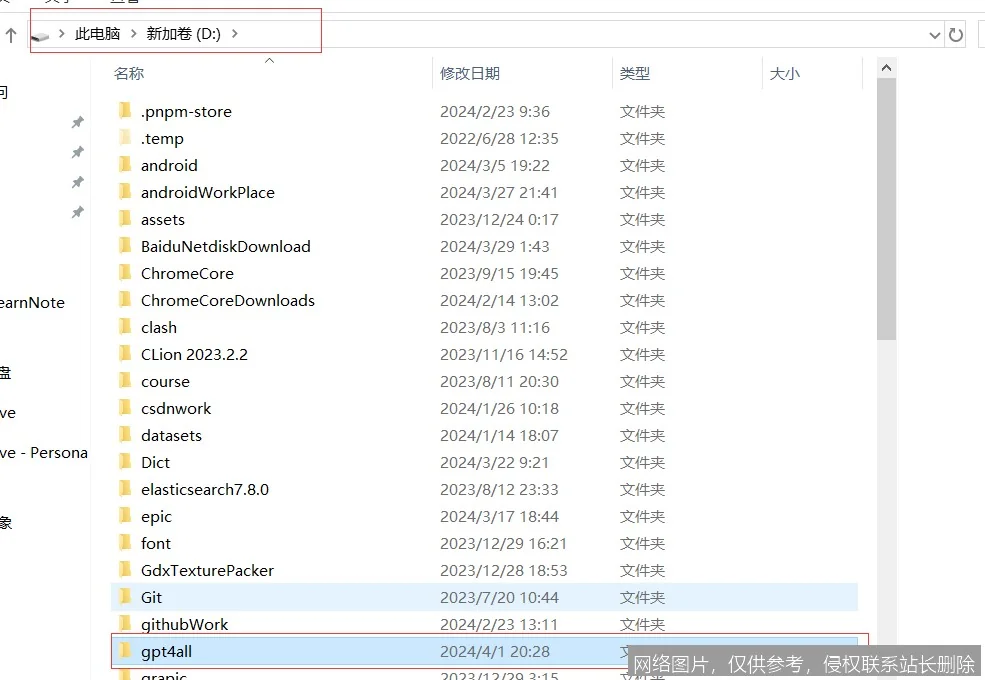Sort files by 名称 column header
Image resolution: width=985 pixels, height=680 pixels.
[x=129, y=73]
